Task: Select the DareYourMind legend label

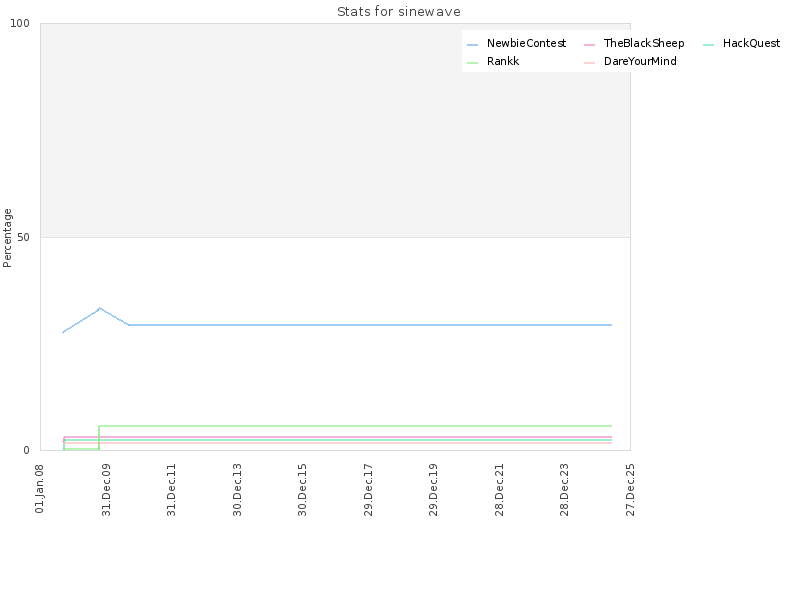Action: pos(640,61)
